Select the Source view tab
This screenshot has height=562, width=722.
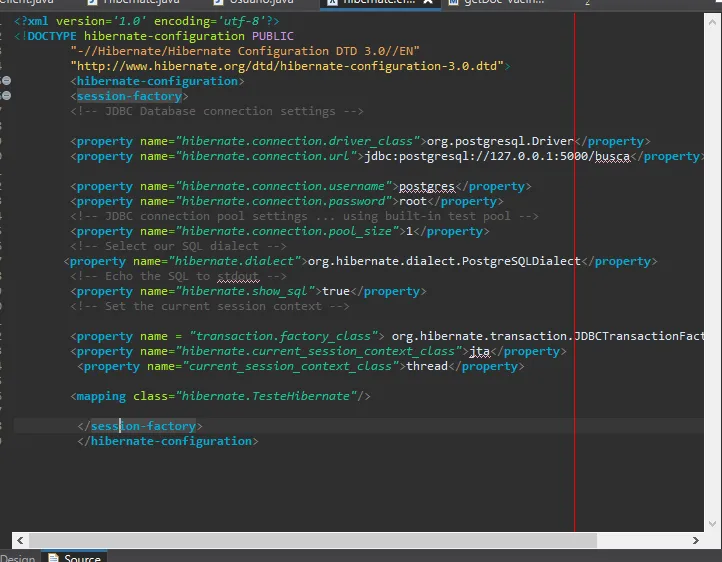(81, 557)
